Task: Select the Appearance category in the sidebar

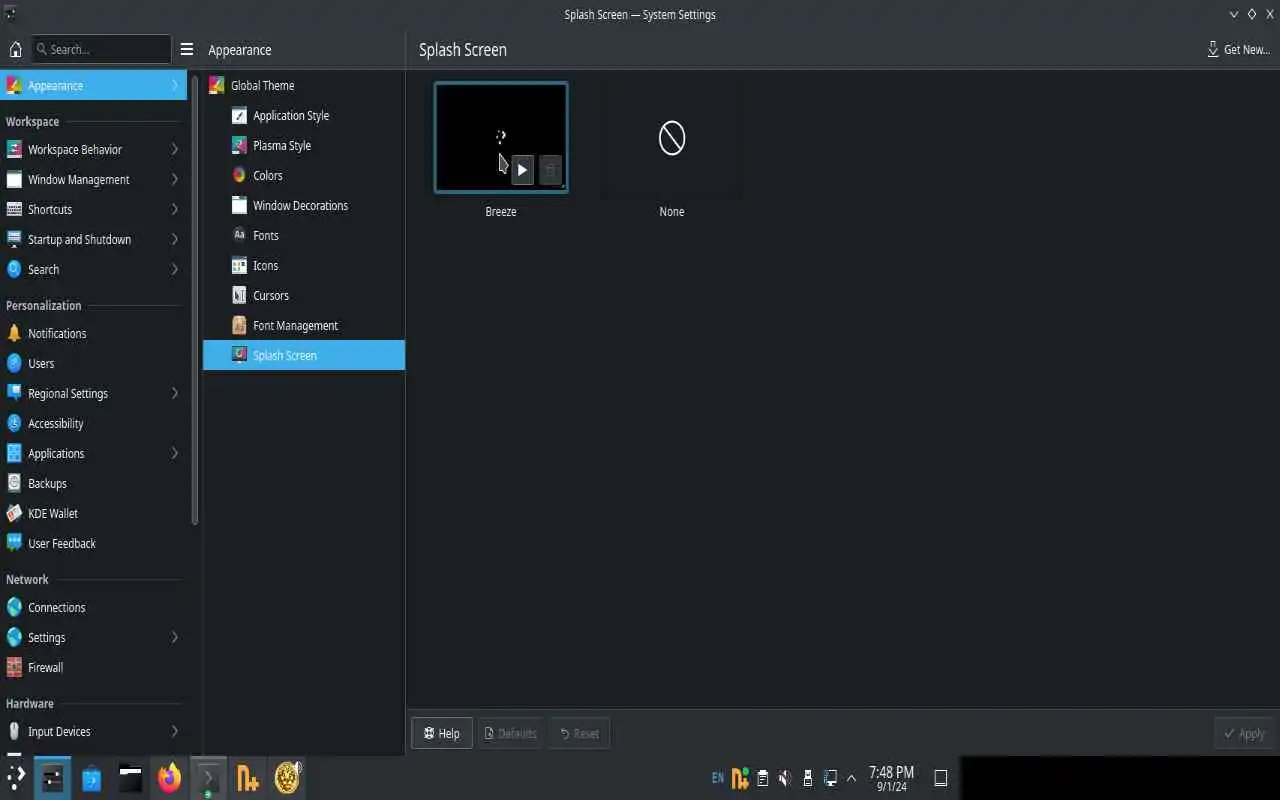Action: click(93, 86)
